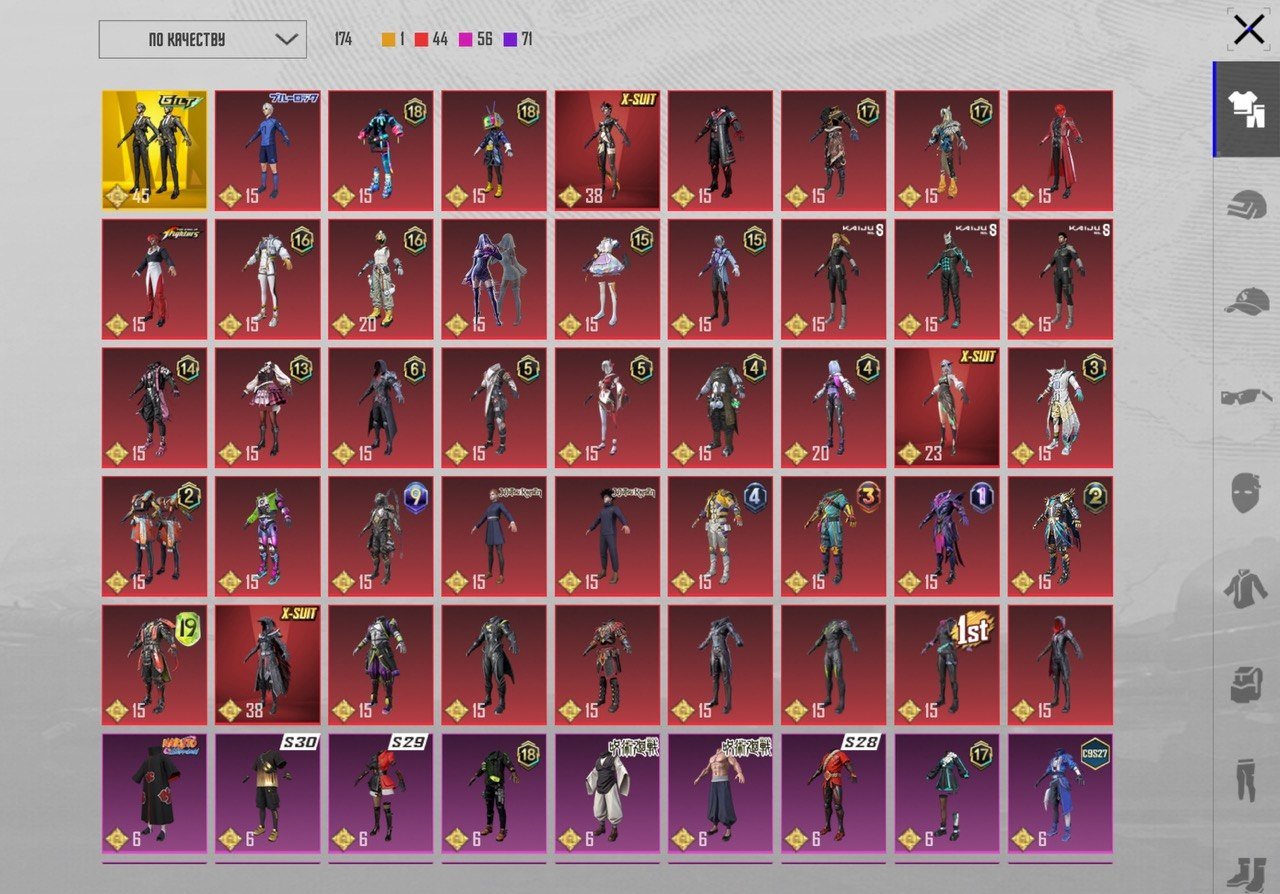Open the C9S27 blue outfit
Viewport: 1280px width, 894px height.
click(1059, 793)
